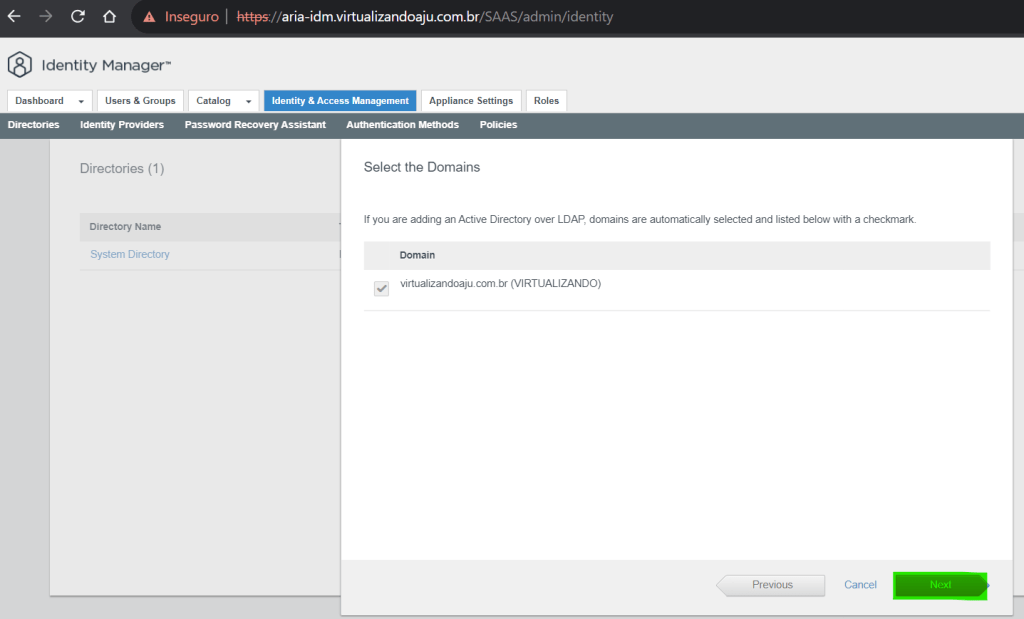This screenshot has width=1024, height=619.
Task: Switch to the Roles tab
Action: (x=546, y=101)
